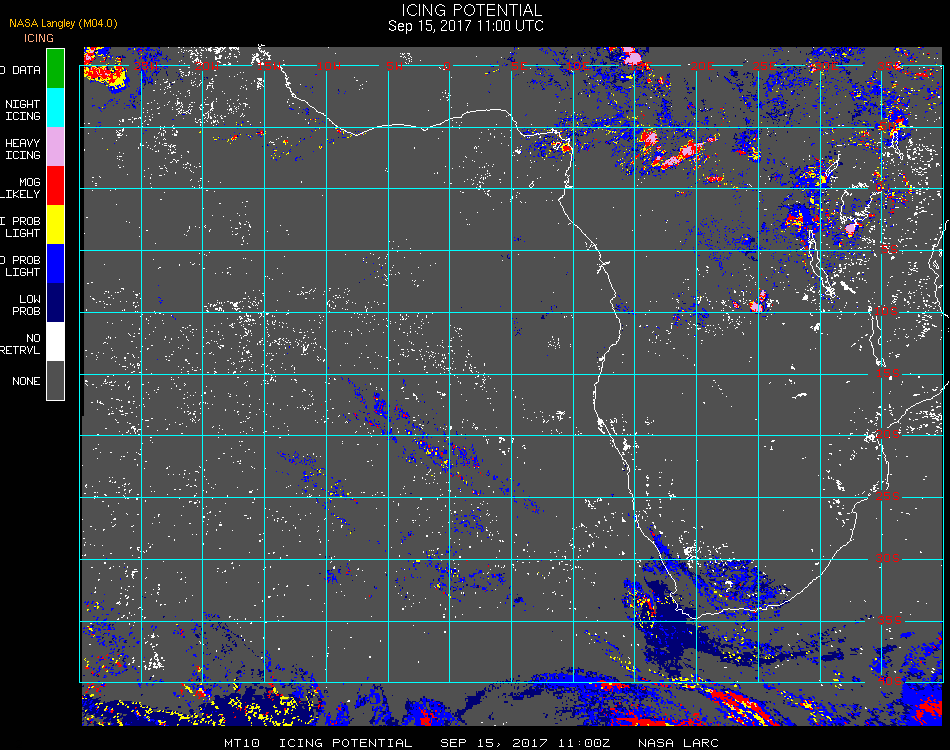950x750 pixels.
Task: Click the yellow HI PROB LIGHT swatch
Action: 55,224
